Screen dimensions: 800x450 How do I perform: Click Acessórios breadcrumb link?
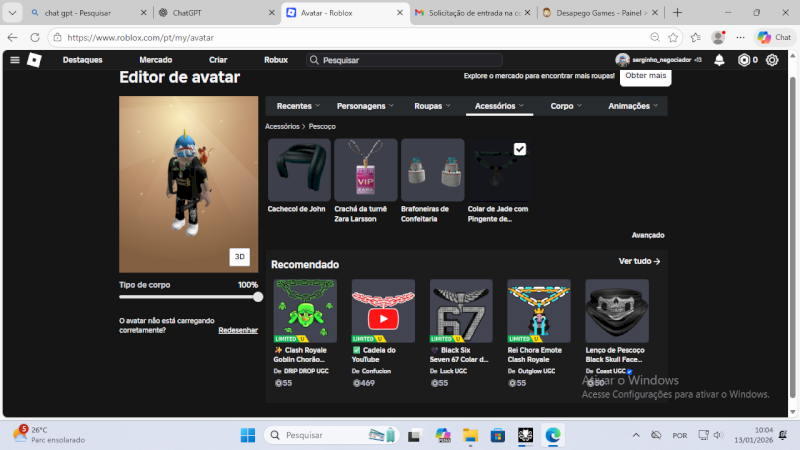(282, 127)
